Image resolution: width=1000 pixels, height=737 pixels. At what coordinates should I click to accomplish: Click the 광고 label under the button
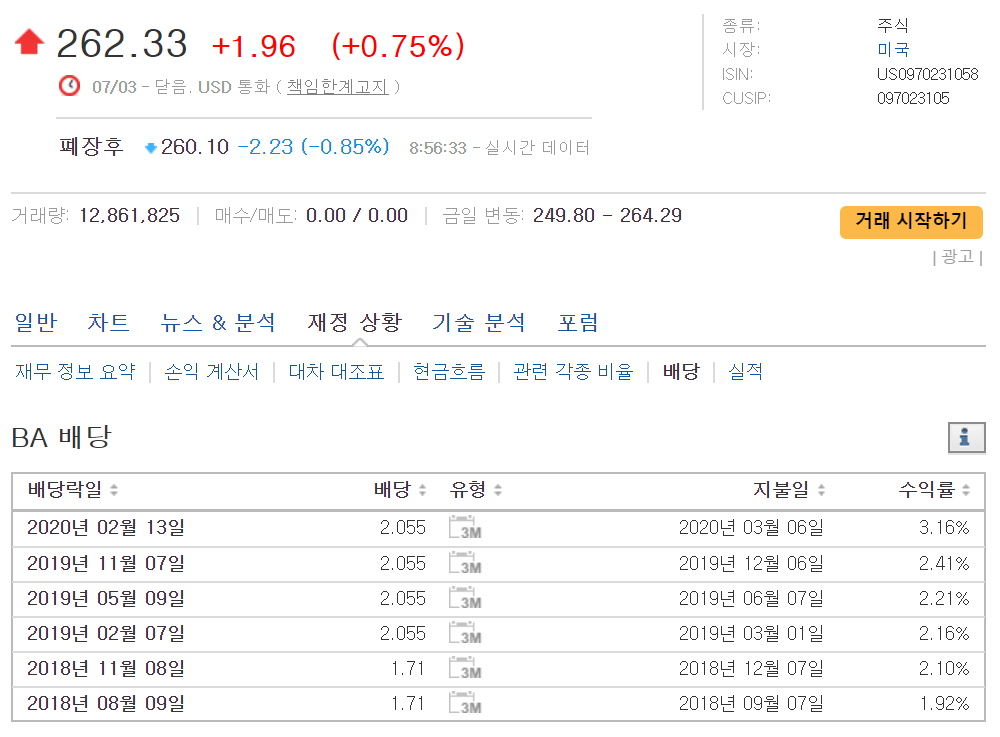pyautogui.click(x=957, y=257)
